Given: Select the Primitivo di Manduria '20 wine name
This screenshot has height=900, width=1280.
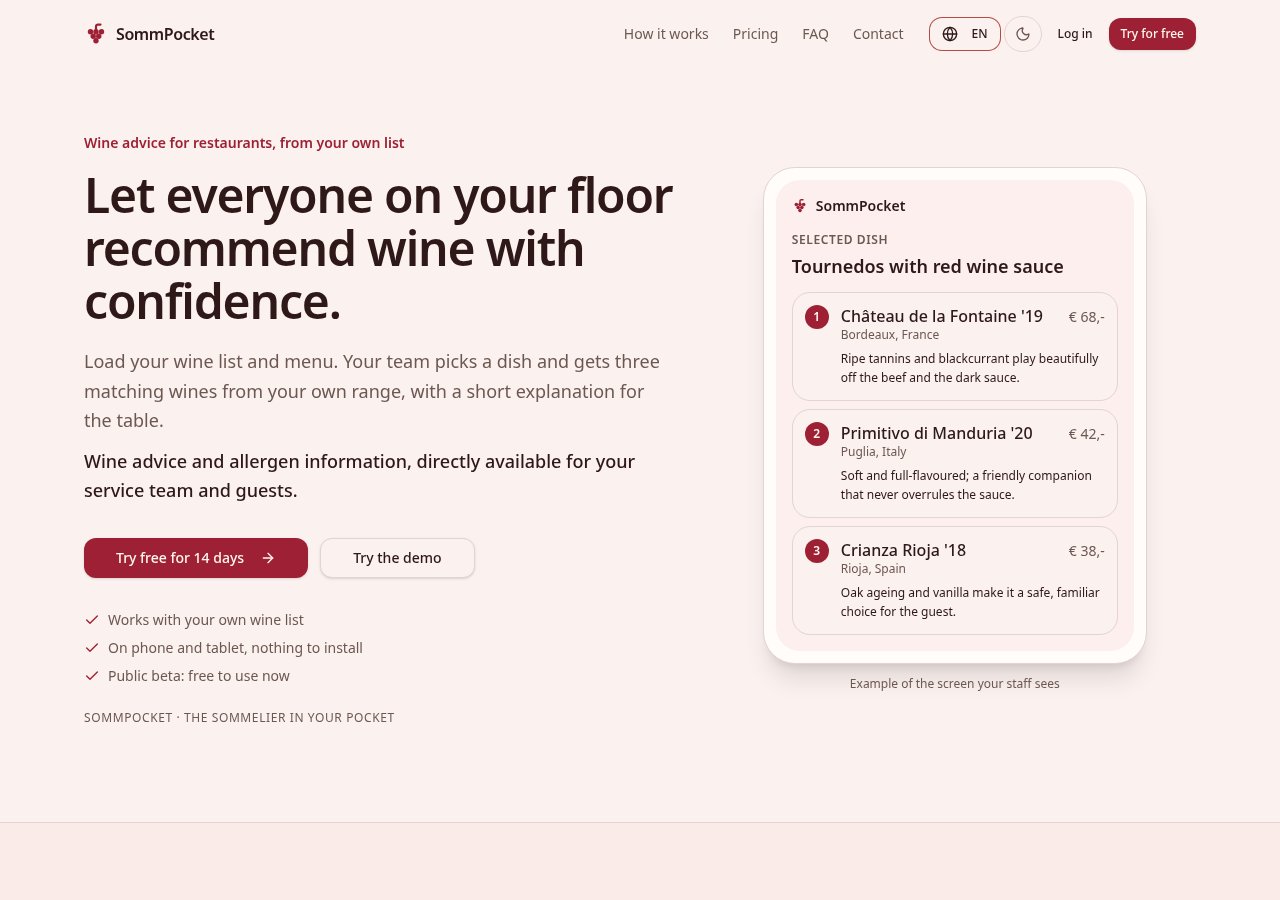Looking at the screenshot, I should [937, 433].
